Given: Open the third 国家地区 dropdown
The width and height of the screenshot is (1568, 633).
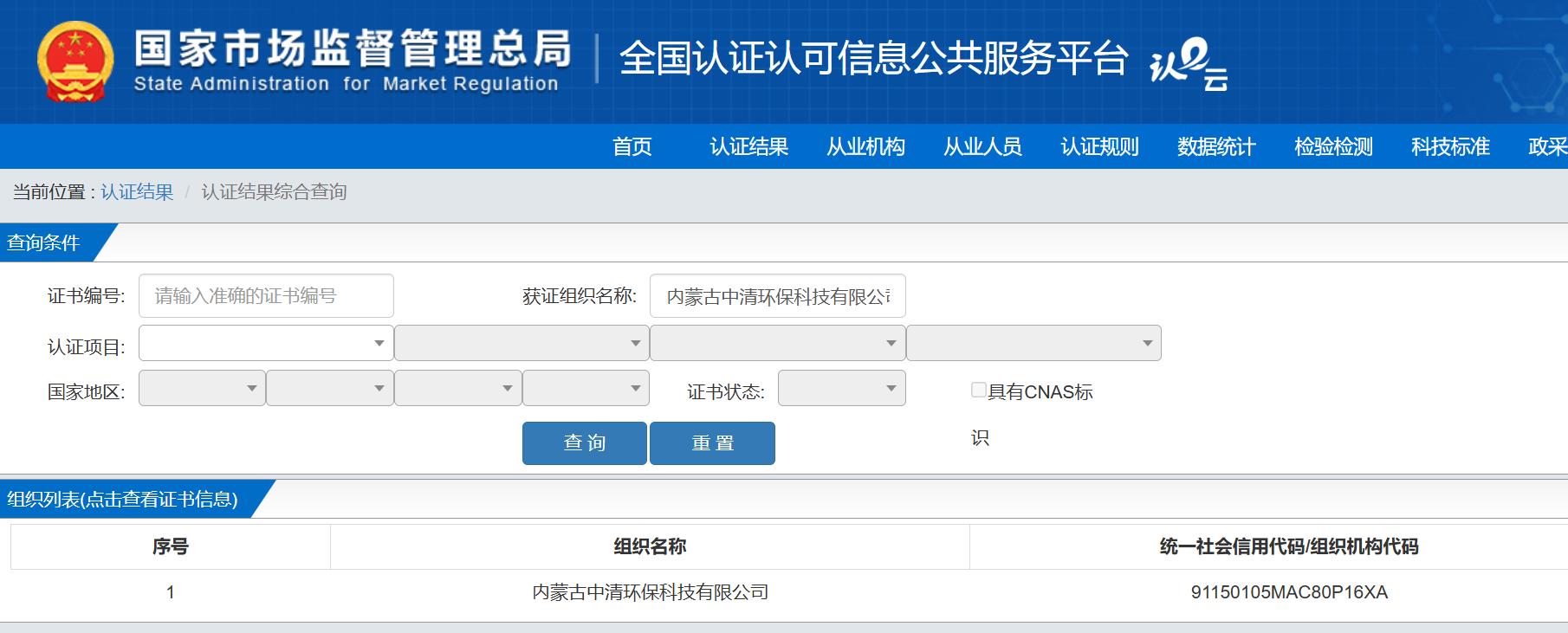Looking at the screenshot, I should coord(458,388).
